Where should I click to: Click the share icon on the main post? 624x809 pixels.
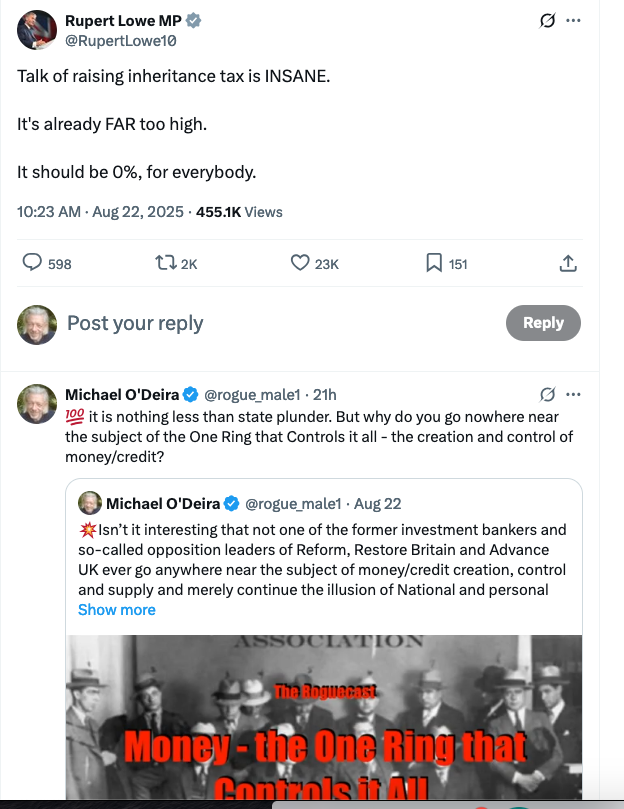click(x=567, y=263)
